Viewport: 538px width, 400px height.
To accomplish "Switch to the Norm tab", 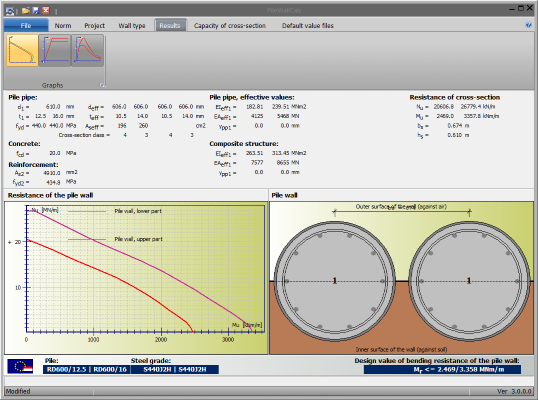I will pos(63,26).
